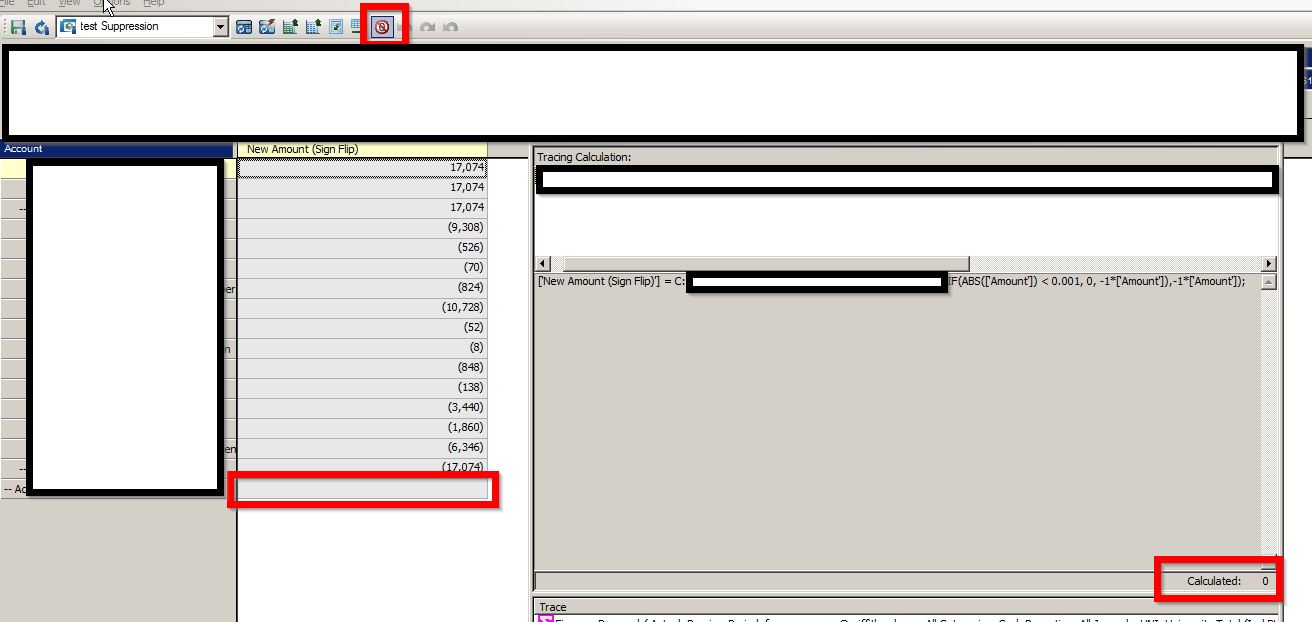The image size is (1312, 622).
Task: Click the up arrow of the formula pane scrollbar
Action: pyautogui.click(x=1268, y=282)
